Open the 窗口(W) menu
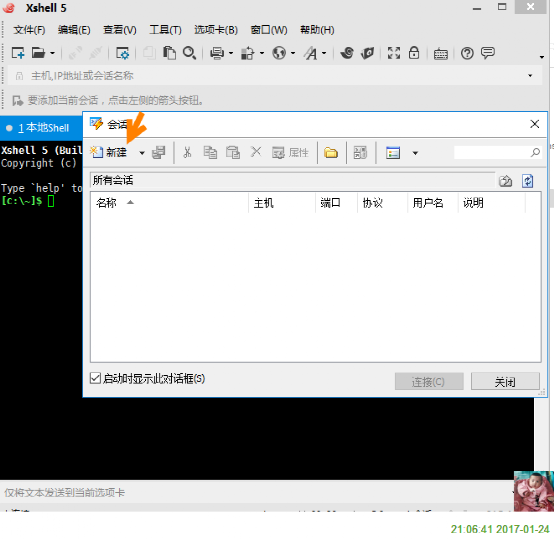This screenshot has width=554, height=541. tap(269, 30)
